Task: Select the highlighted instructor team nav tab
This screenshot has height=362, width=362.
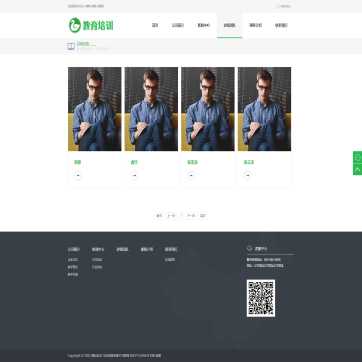Action: 229,25
